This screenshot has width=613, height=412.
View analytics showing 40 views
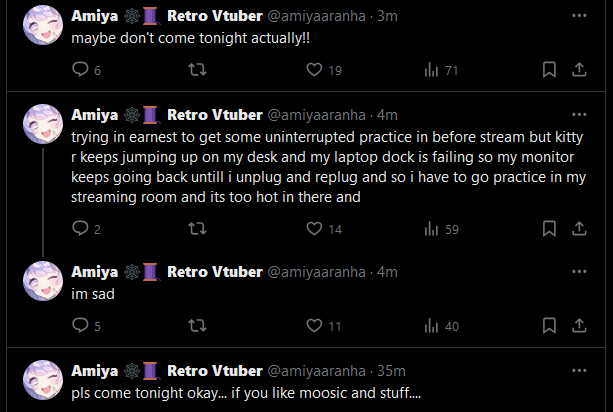pyautogui.click(x=440, y=326)
